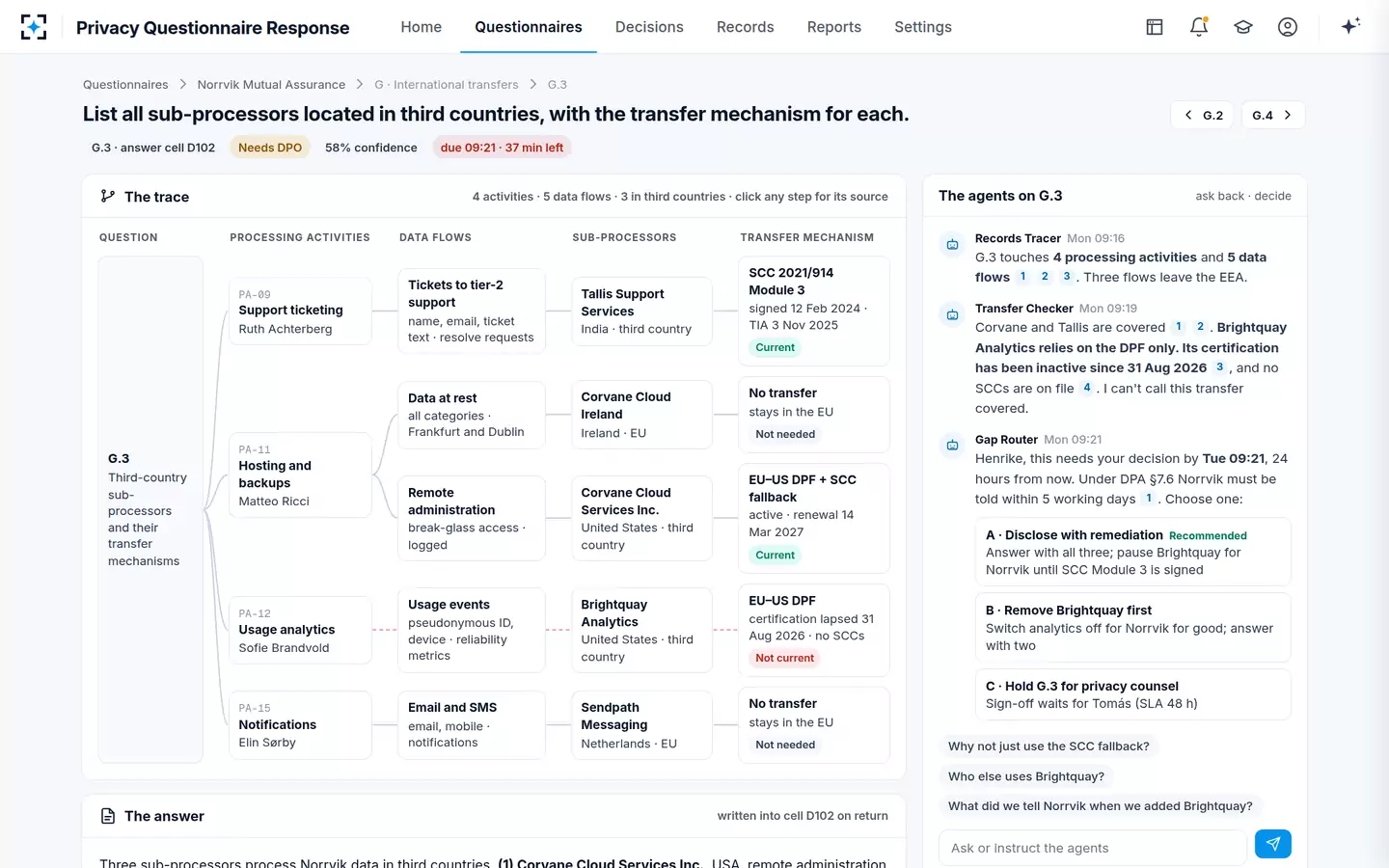The image size is (1389, 868).
Task: Ask what we told Norrvik about Brightquay
Action: pos(1101,806)
